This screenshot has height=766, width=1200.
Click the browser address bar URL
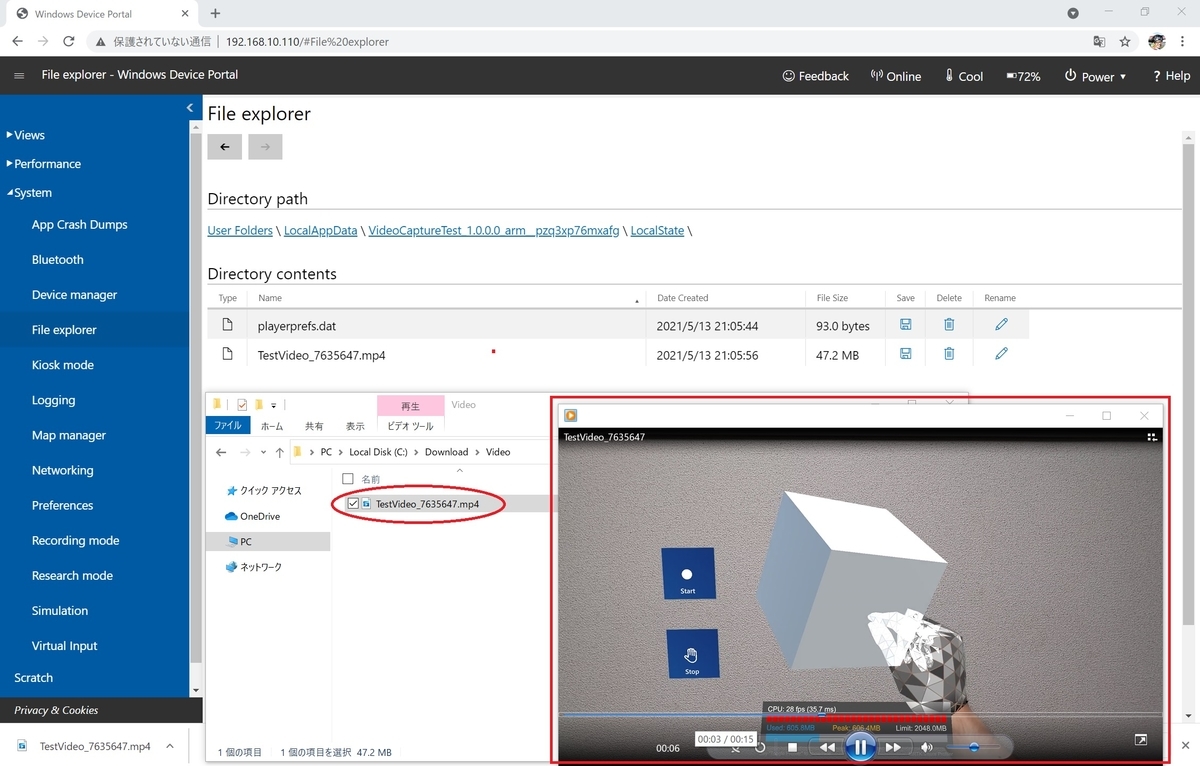308,42
